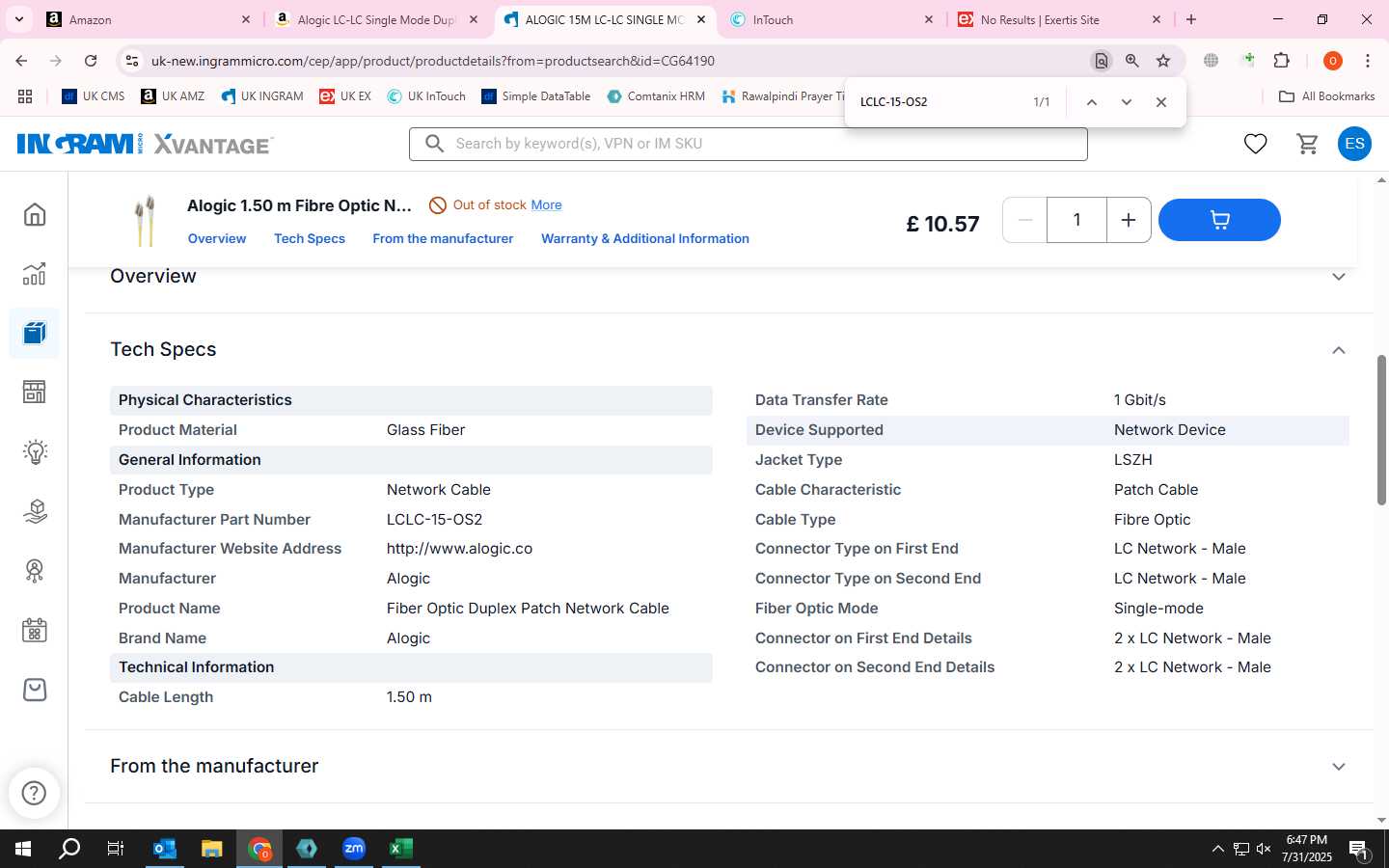1389x868 pixels.
Task: Close the find-in-page bar
Action: [1161, 102]
